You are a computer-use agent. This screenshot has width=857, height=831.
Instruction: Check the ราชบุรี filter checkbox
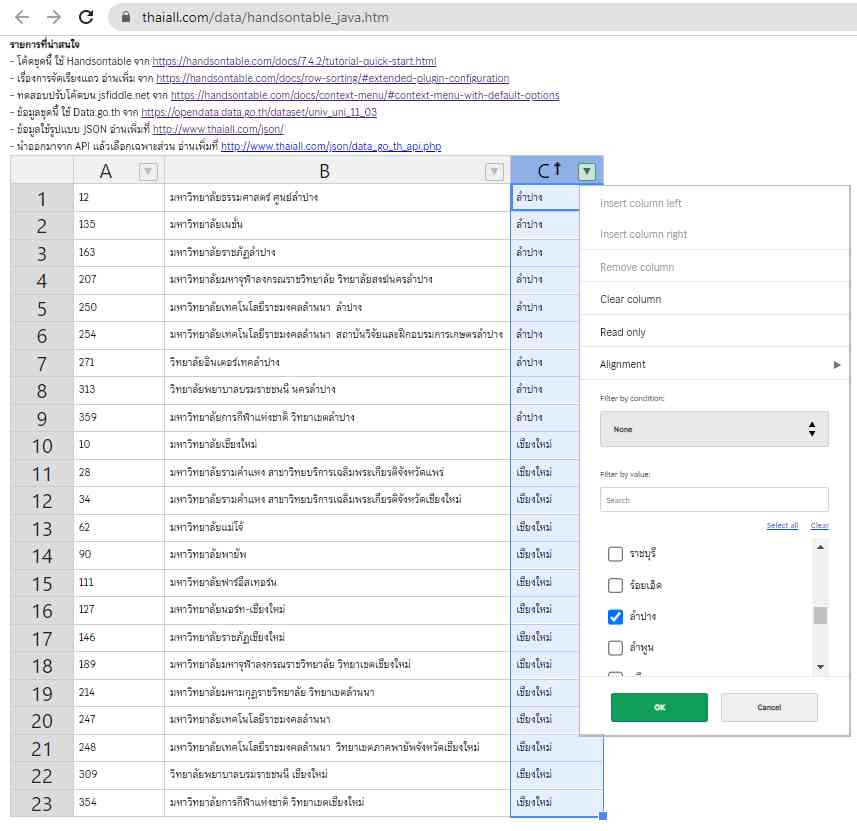pos(616,553)
